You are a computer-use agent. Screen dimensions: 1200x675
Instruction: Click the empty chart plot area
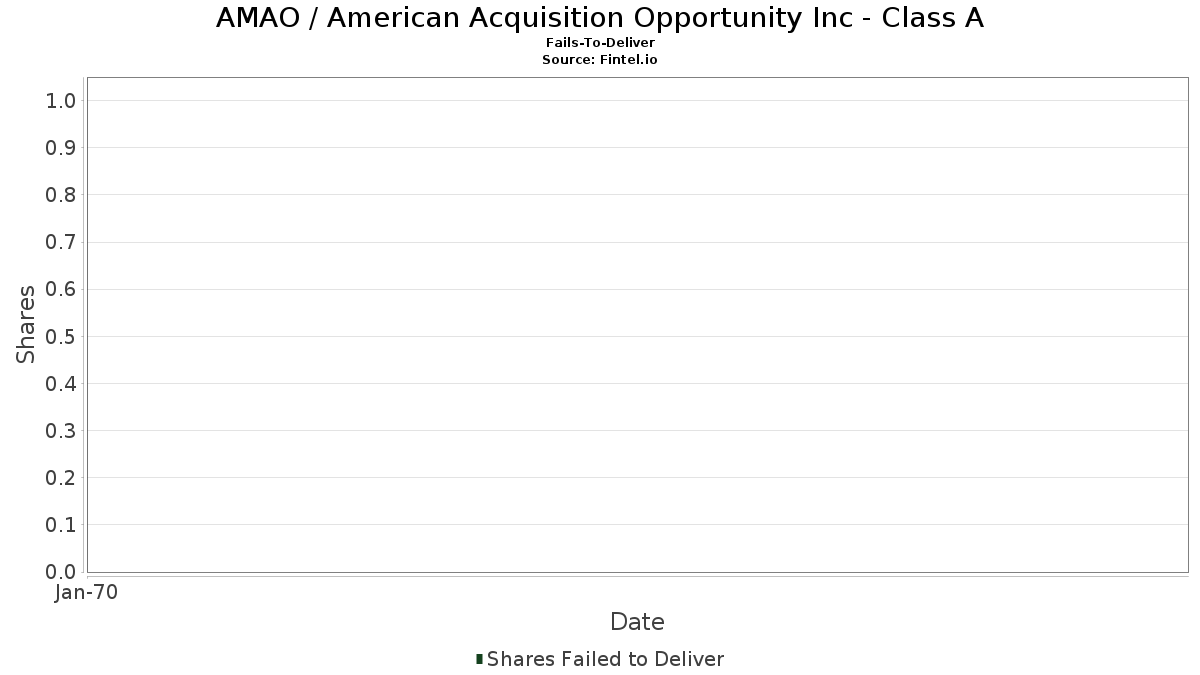click(637, 325)
